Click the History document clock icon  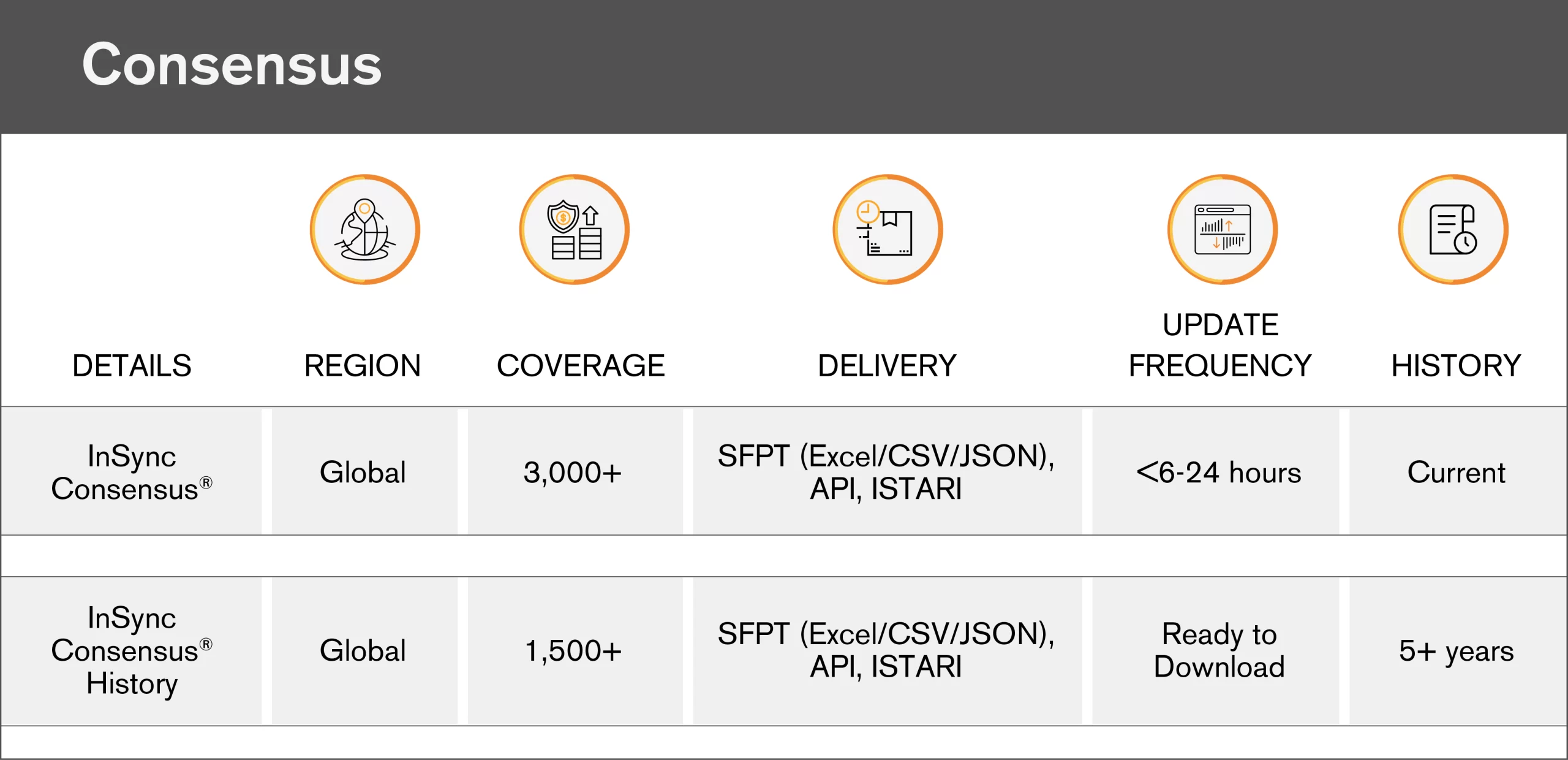[x=1453, y=230]
